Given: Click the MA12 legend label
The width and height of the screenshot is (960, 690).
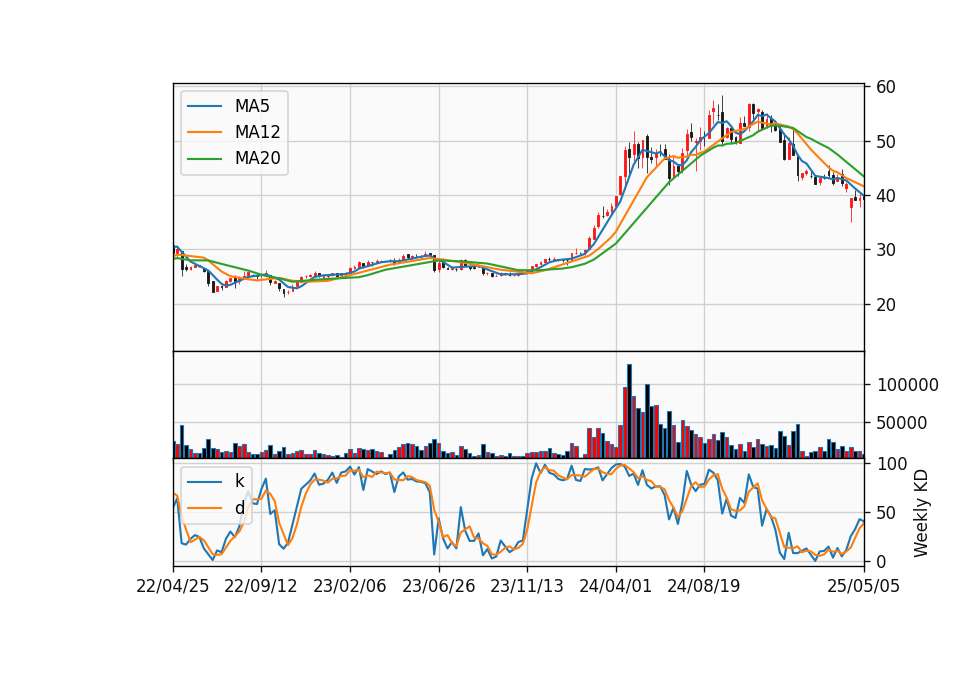Looking at the screenshot, I should pos(257,132).
